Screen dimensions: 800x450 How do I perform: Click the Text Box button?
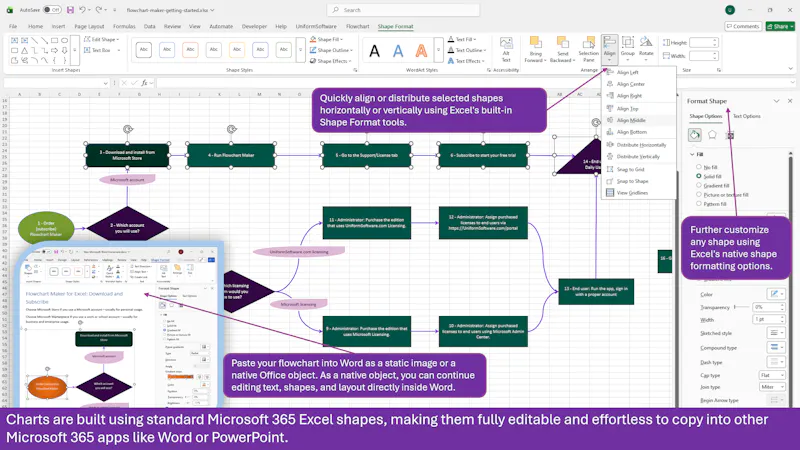101,51
